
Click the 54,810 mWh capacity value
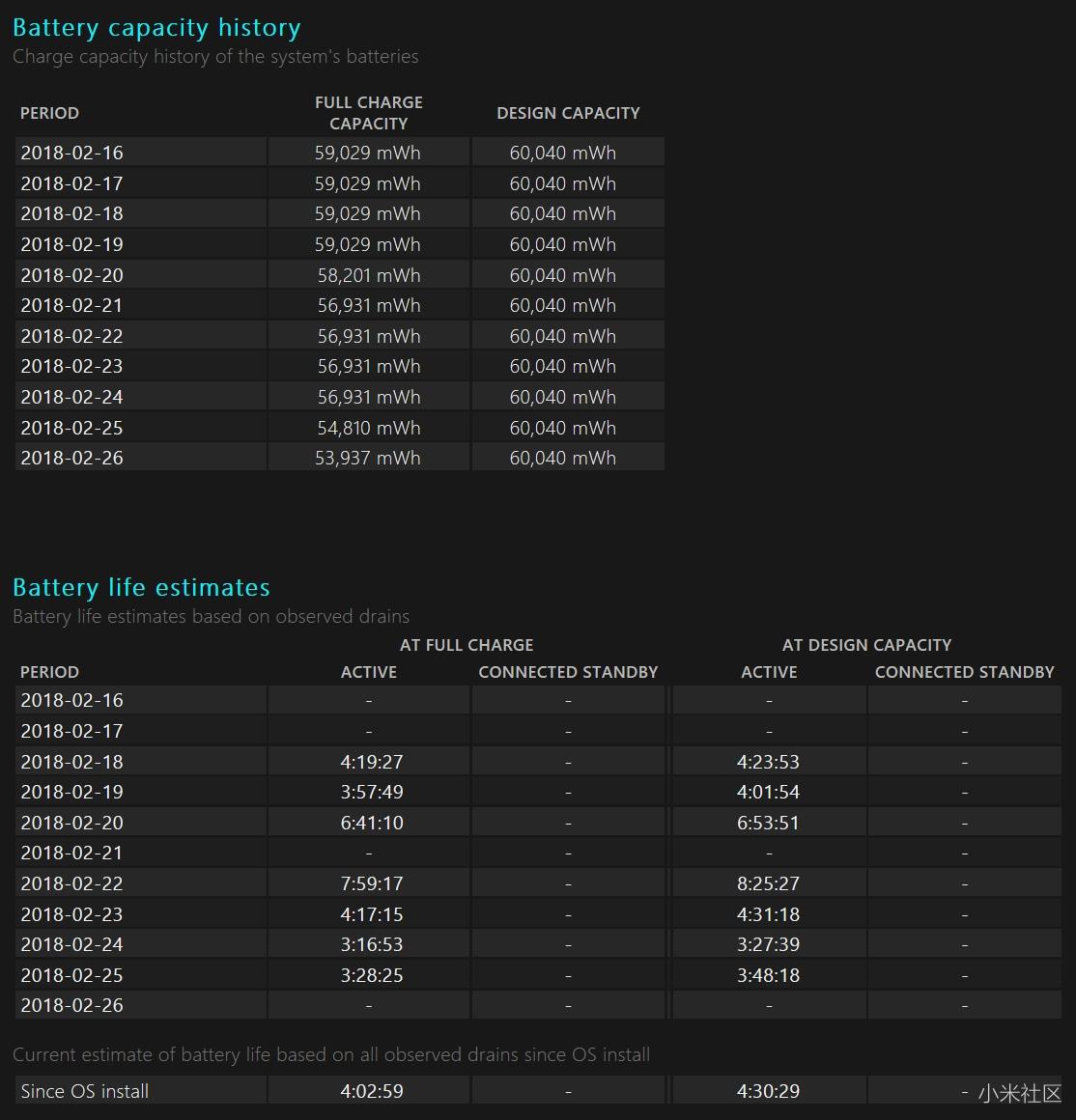coord(368,428)
